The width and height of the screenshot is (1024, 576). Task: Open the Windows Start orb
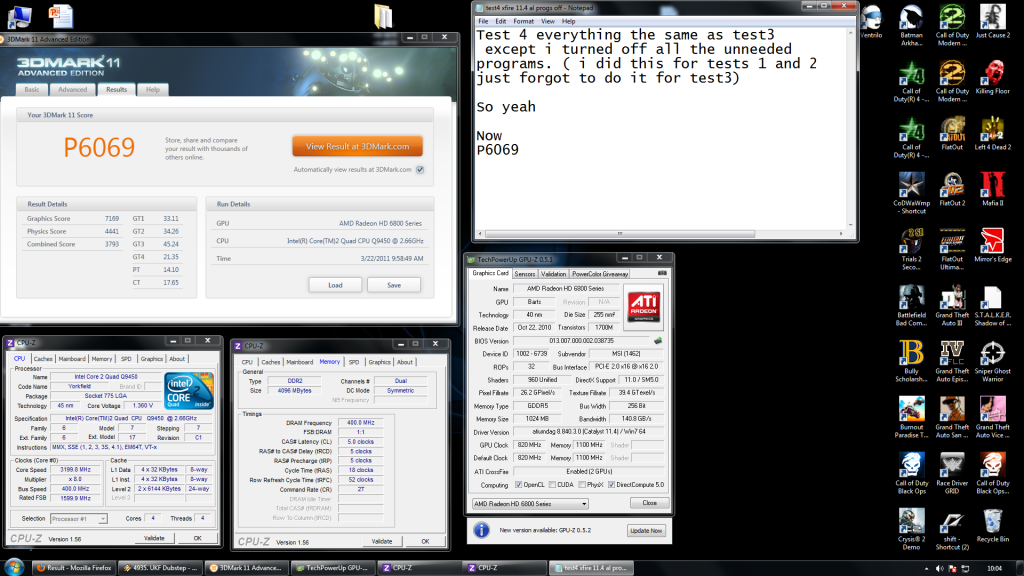point(14,567)
